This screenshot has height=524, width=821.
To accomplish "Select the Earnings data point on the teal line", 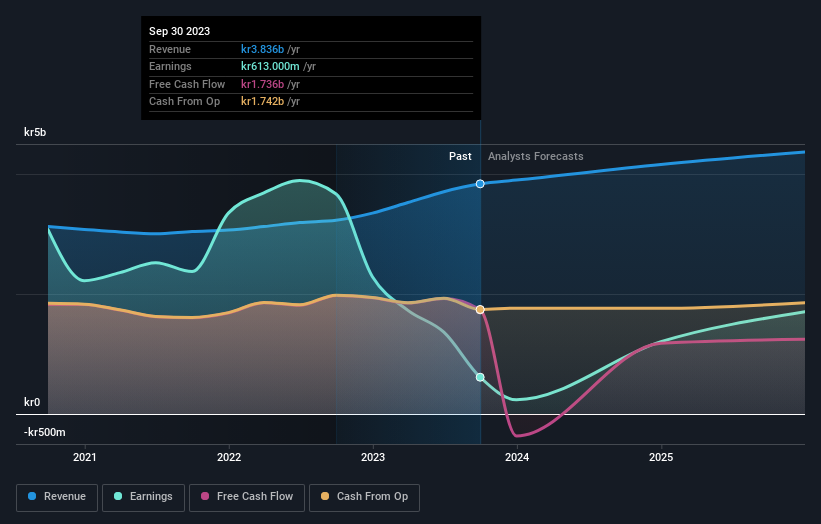I will (480, 377).
